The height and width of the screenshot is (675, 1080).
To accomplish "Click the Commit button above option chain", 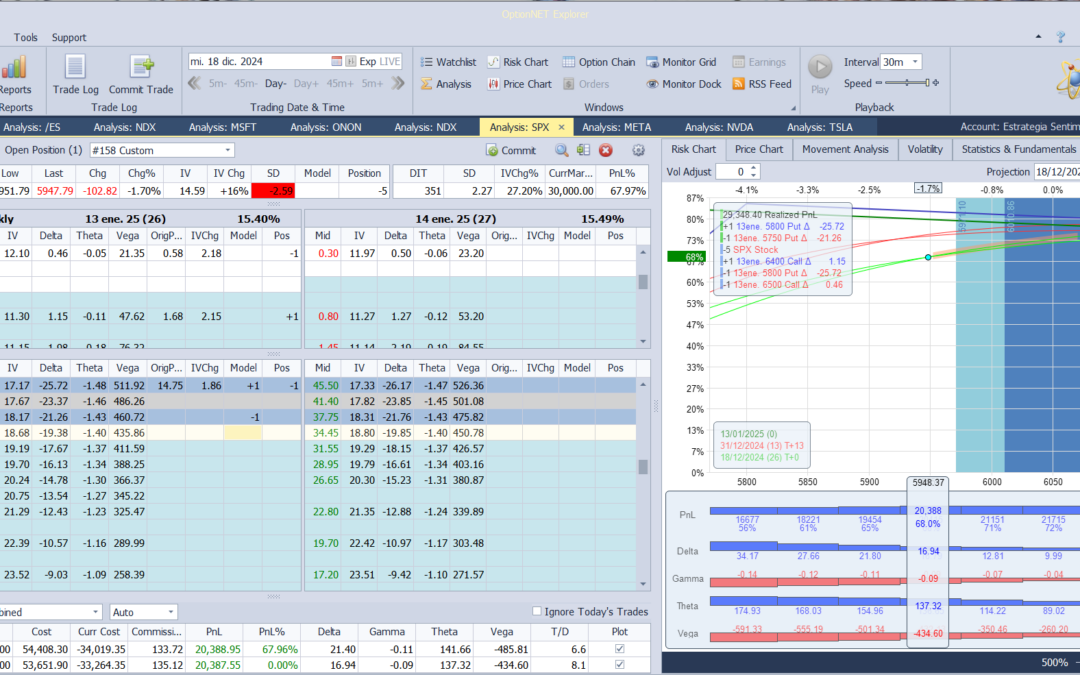I will [x=510, y=150].
